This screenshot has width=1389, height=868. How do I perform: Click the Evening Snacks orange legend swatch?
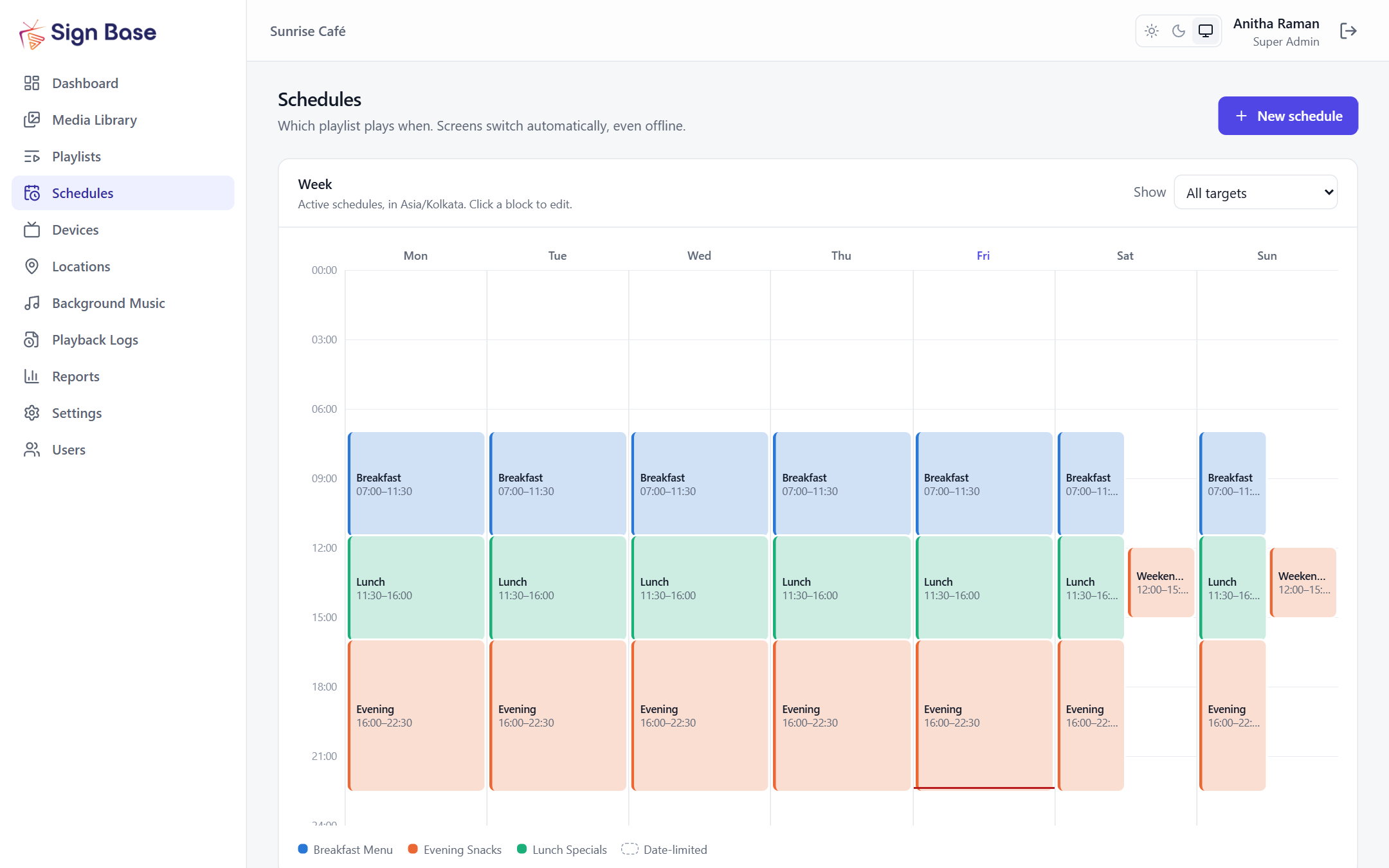click(413, 849)
